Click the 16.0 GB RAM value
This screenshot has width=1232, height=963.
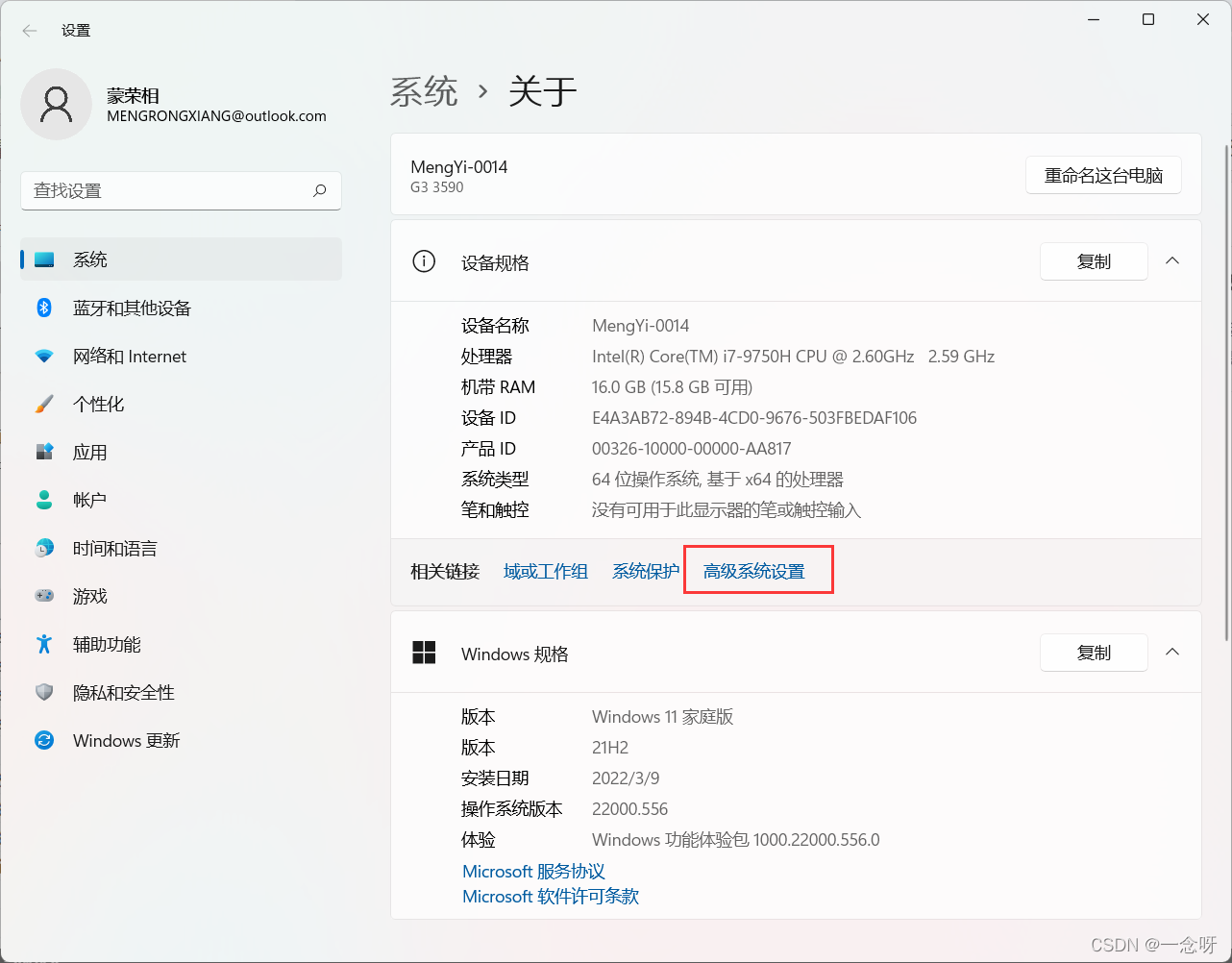(x=672, y=387)
